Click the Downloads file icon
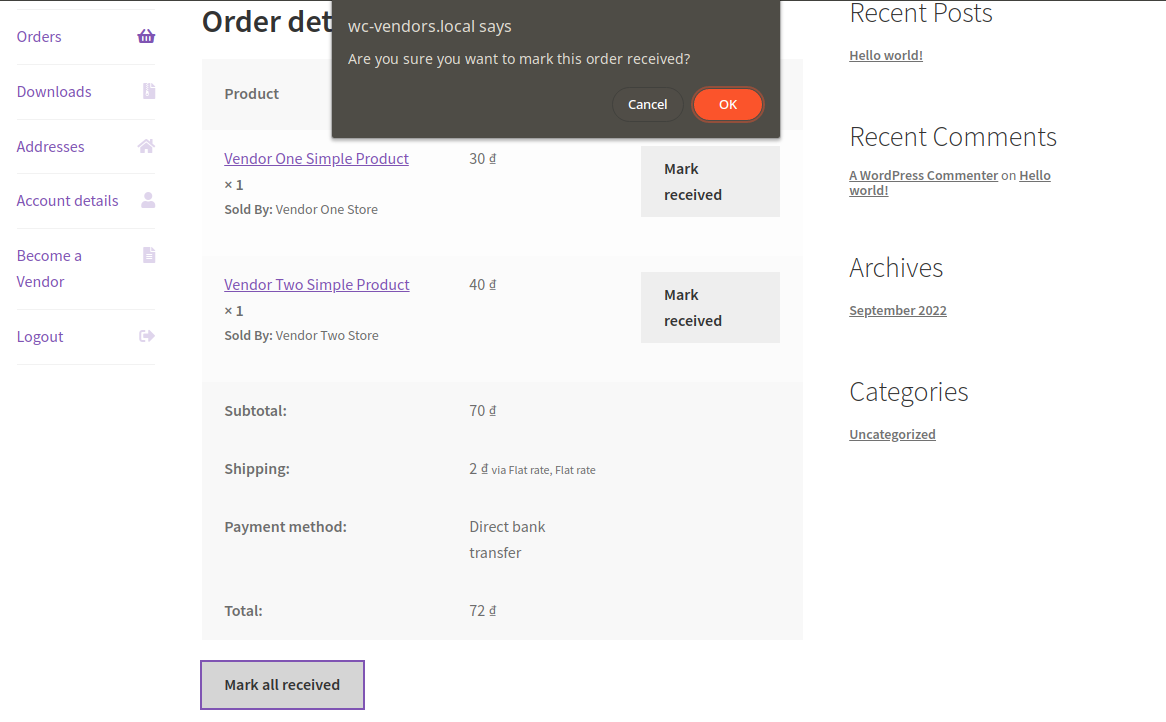This screenshot has width=1166, height=722. [x=149, y=91]
